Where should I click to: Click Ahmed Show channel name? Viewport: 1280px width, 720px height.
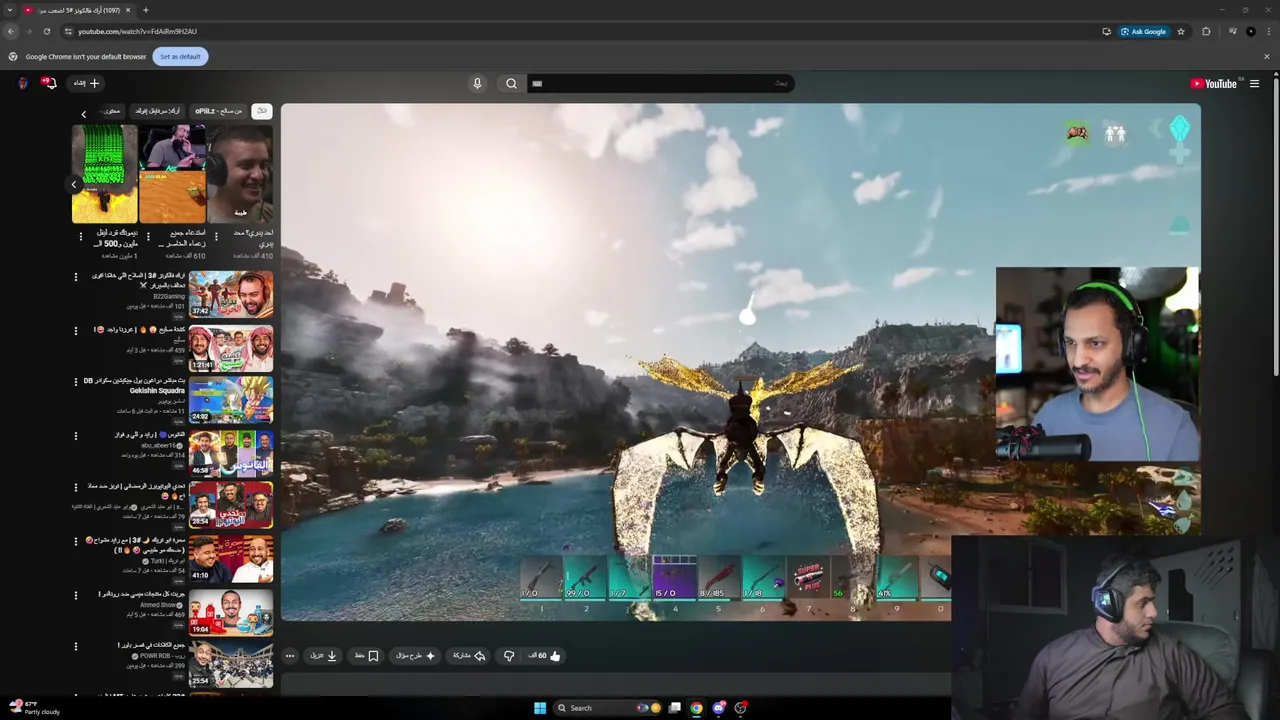[158, 605]
